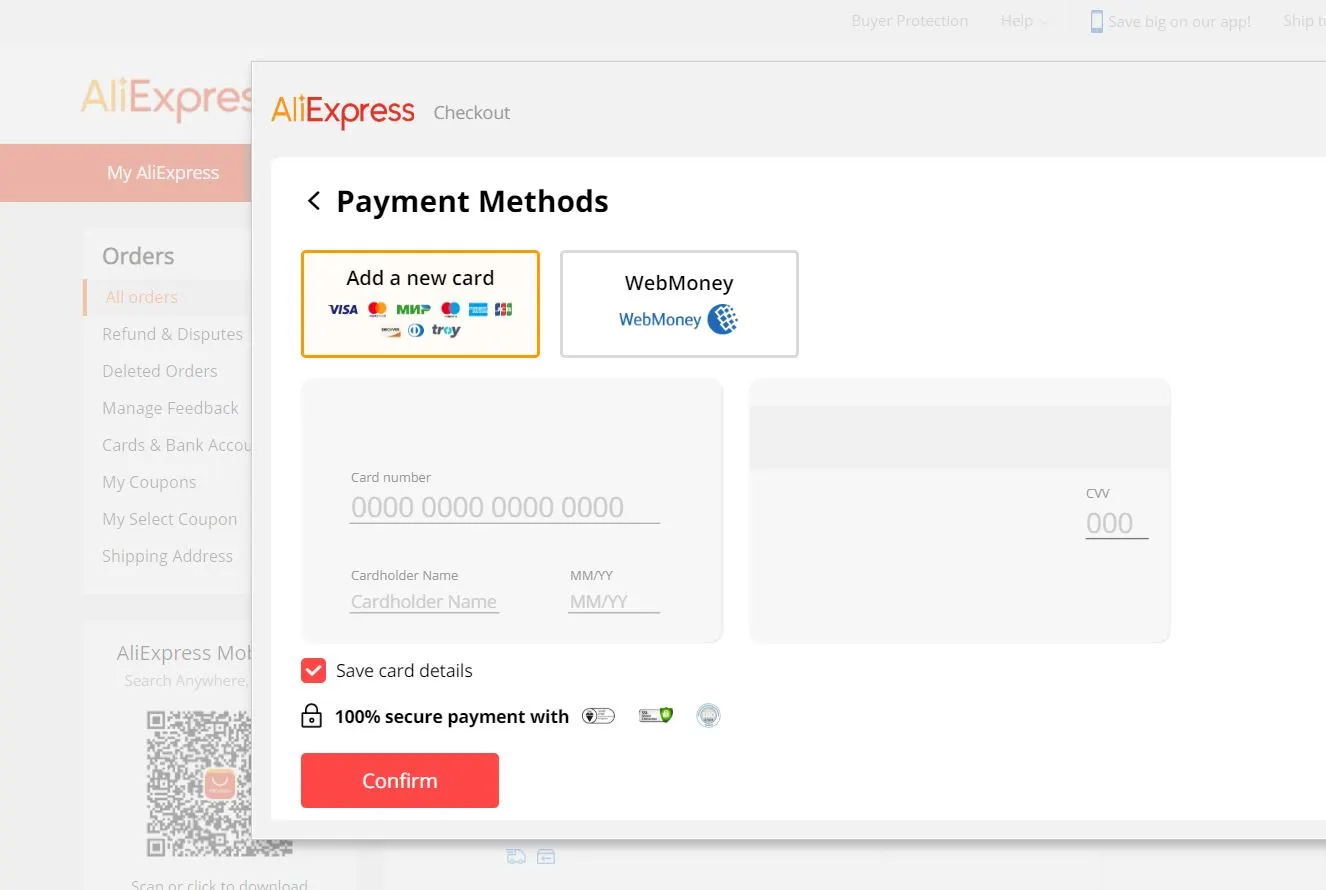This screenshot has width=1326, height=890.
Task: Uncheck the Save card details checkbox
Action: (x=314, y=670)
